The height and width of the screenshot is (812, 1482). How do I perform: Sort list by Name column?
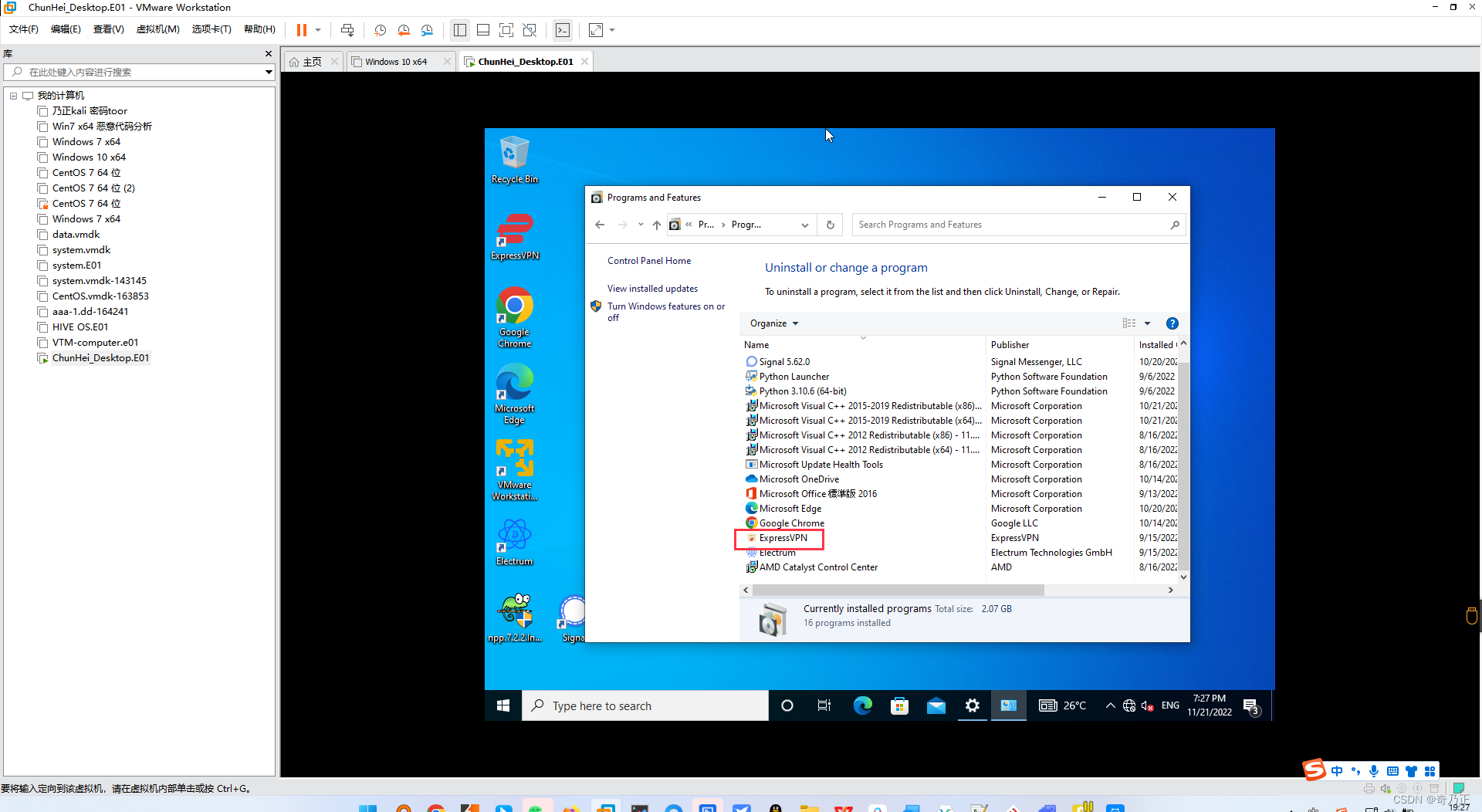coord(863,345)
